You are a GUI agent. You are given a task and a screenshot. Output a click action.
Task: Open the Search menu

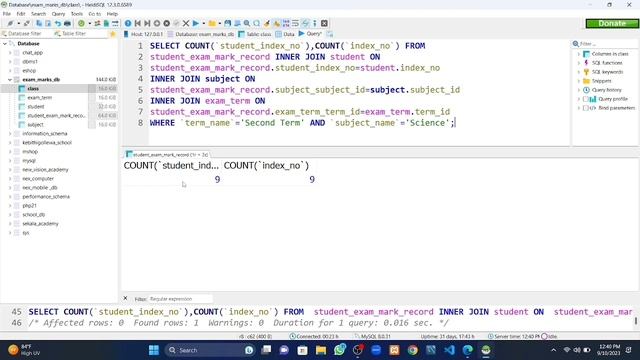tap(38, 14)
